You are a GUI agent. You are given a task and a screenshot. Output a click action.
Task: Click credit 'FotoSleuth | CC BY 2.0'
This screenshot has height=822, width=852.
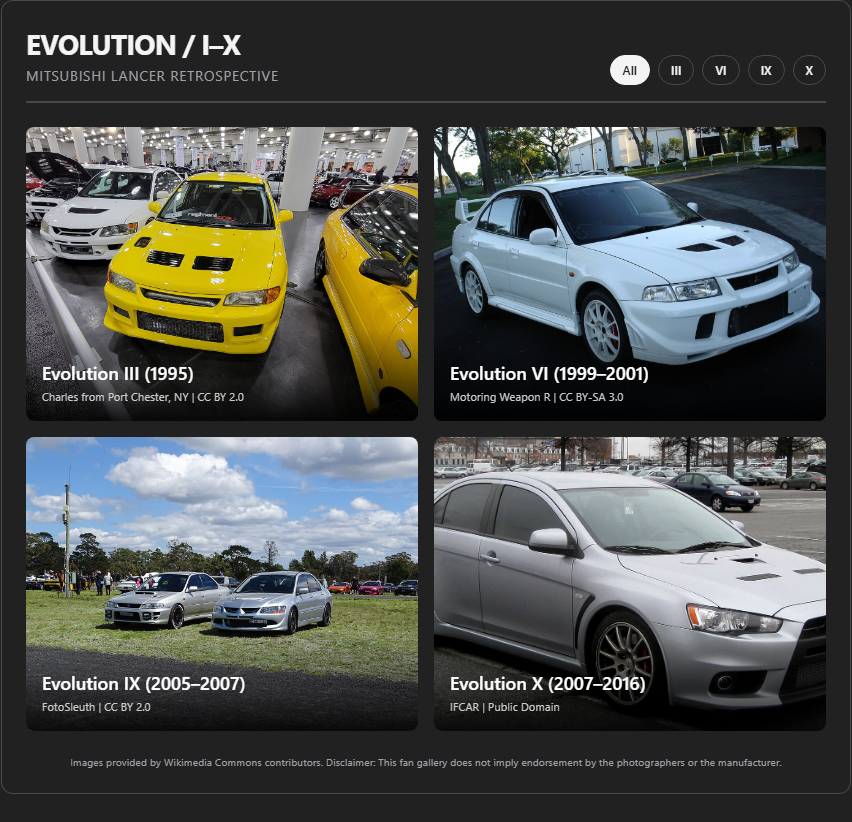click(96, 707)
